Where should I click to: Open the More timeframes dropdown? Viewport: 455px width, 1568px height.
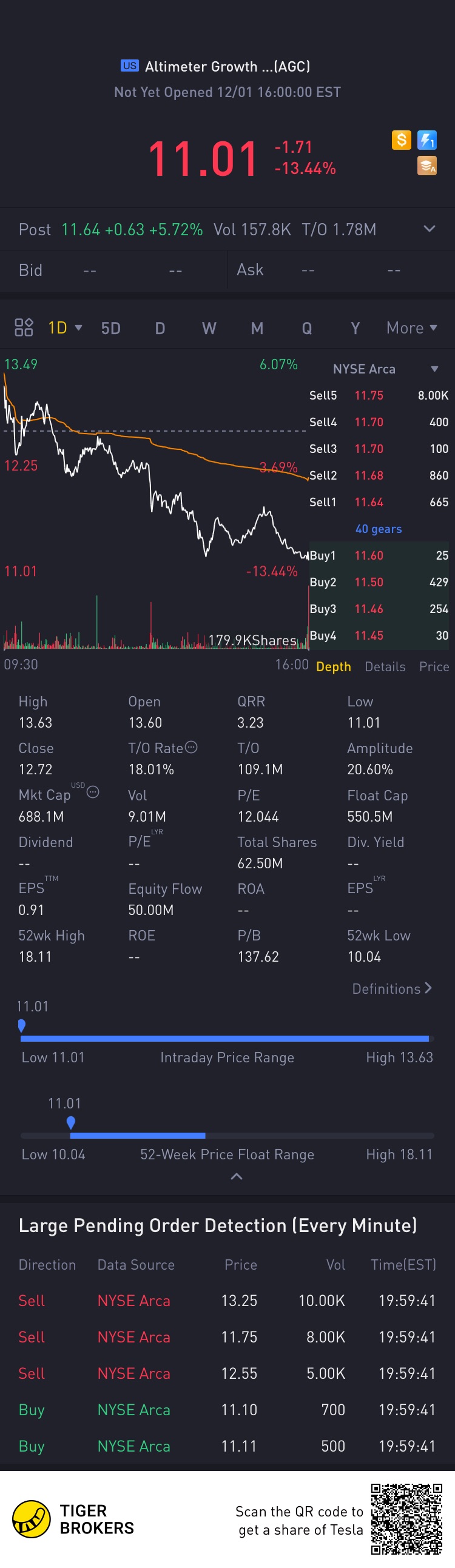412,327
